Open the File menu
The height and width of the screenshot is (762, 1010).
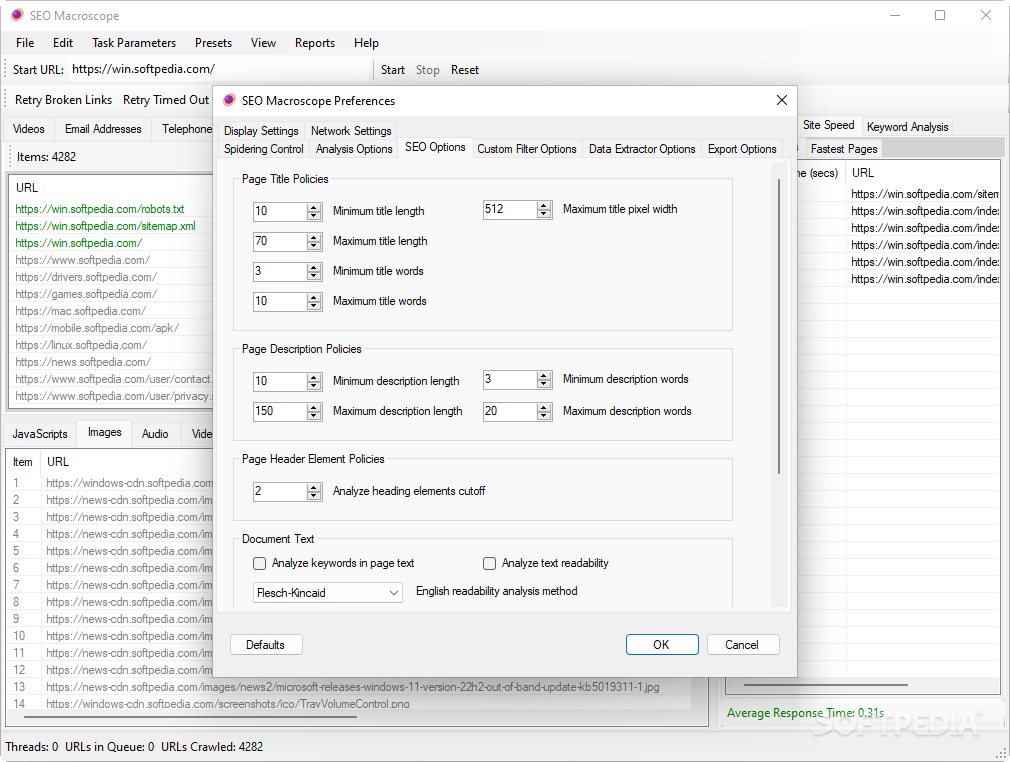[25, 43]
